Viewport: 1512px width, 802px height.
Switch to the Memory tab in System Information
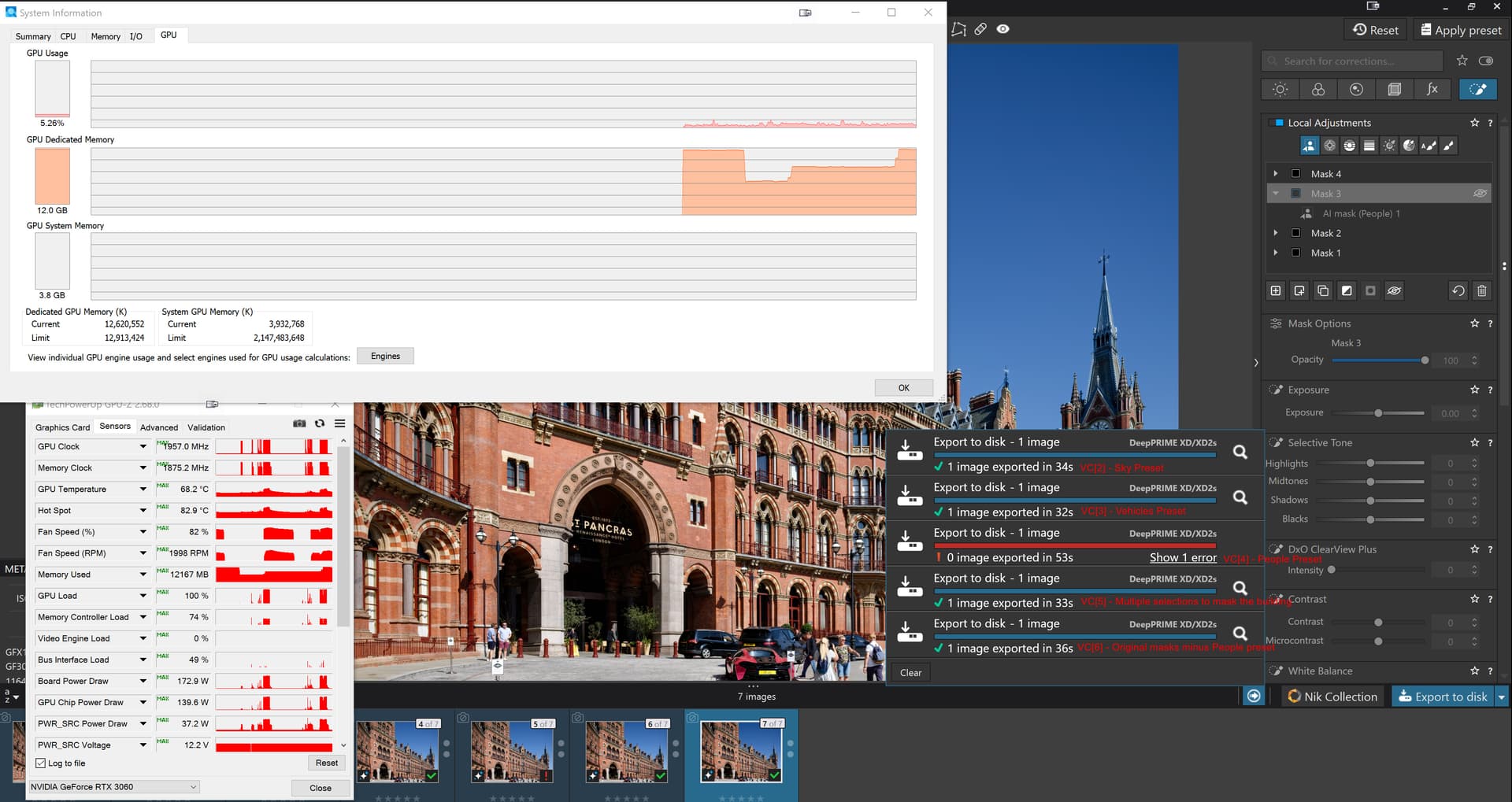pos(106,36)
